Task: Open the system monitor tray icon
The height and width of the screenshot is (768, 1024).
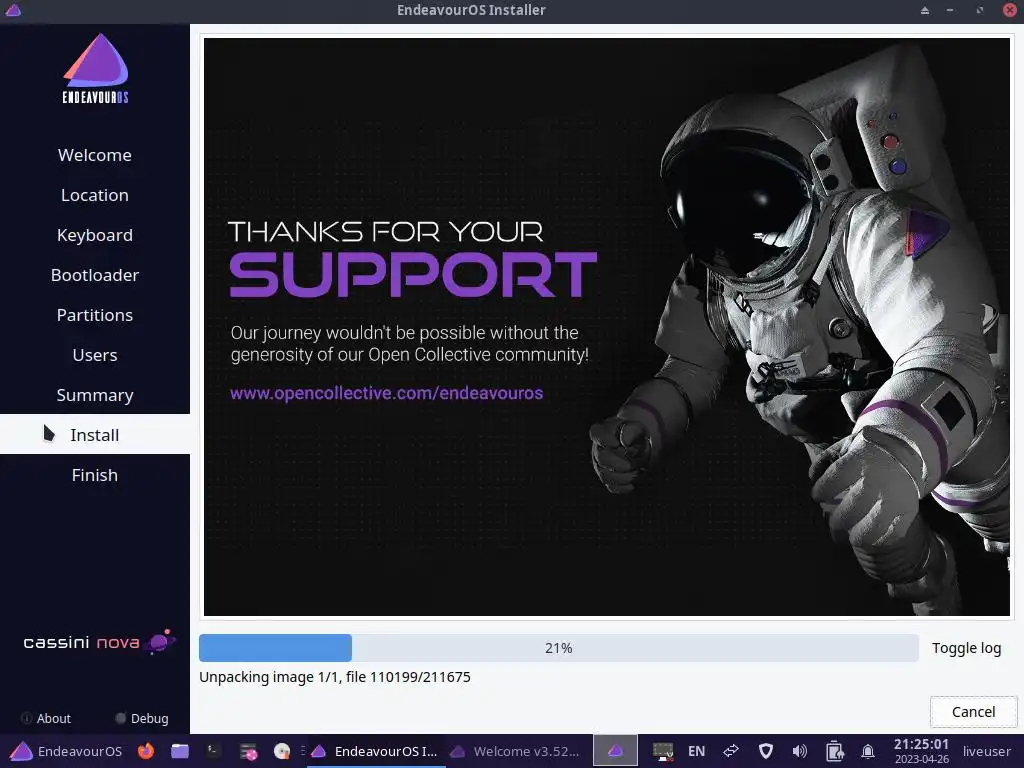Action: (663, 751)
